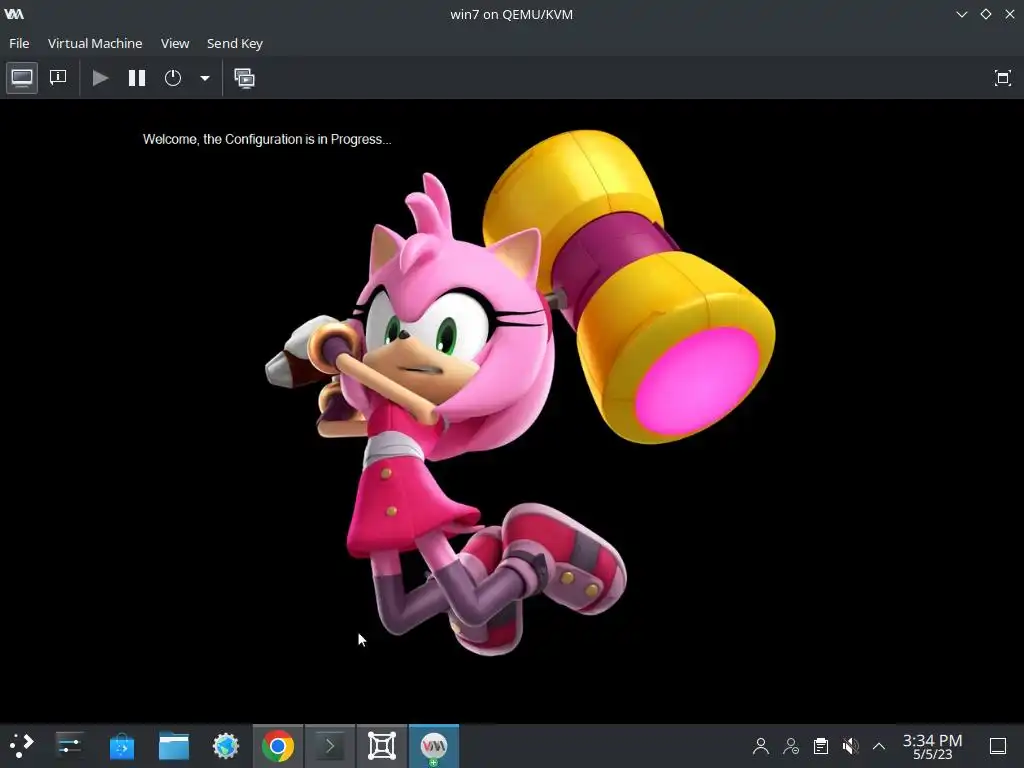The height and width of the screenshot is (768, 1024).
Task: Switch to Virtual Machine Manager taskbar entry
Action: tap(434, 746)
